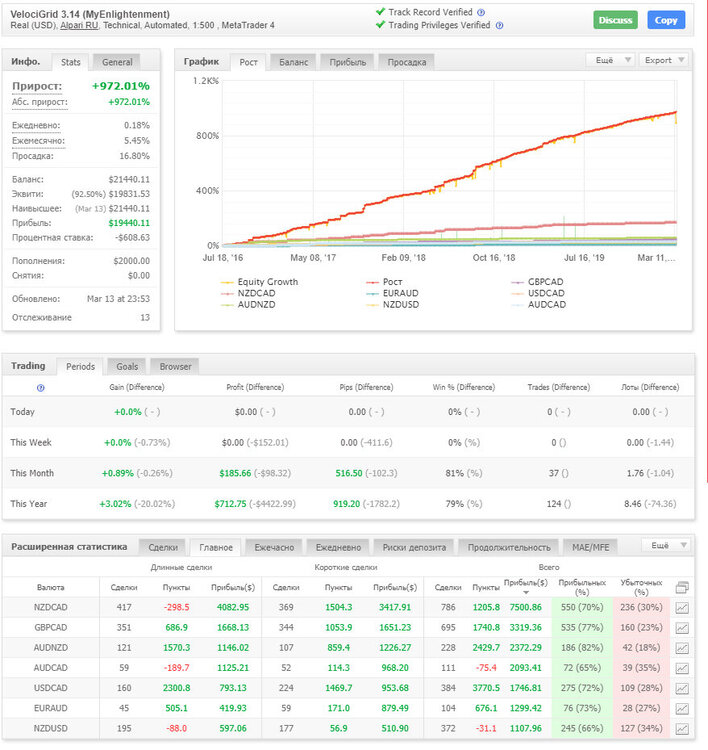Sort by Прибыльных (%) column header
708x750 pixels.
(582, 587)
